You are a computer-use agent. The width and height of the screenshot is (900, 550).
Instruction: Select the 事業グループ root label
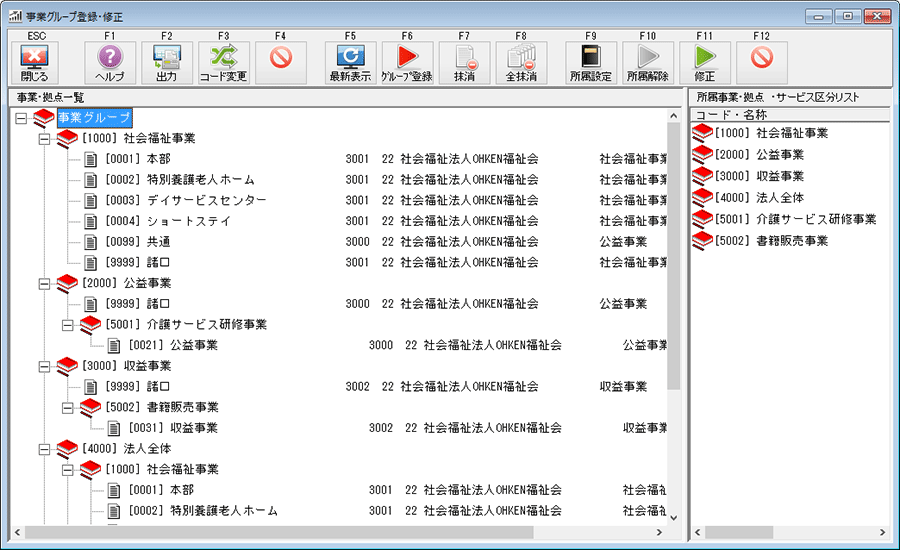pyautogui.click(x=95, y=118)
